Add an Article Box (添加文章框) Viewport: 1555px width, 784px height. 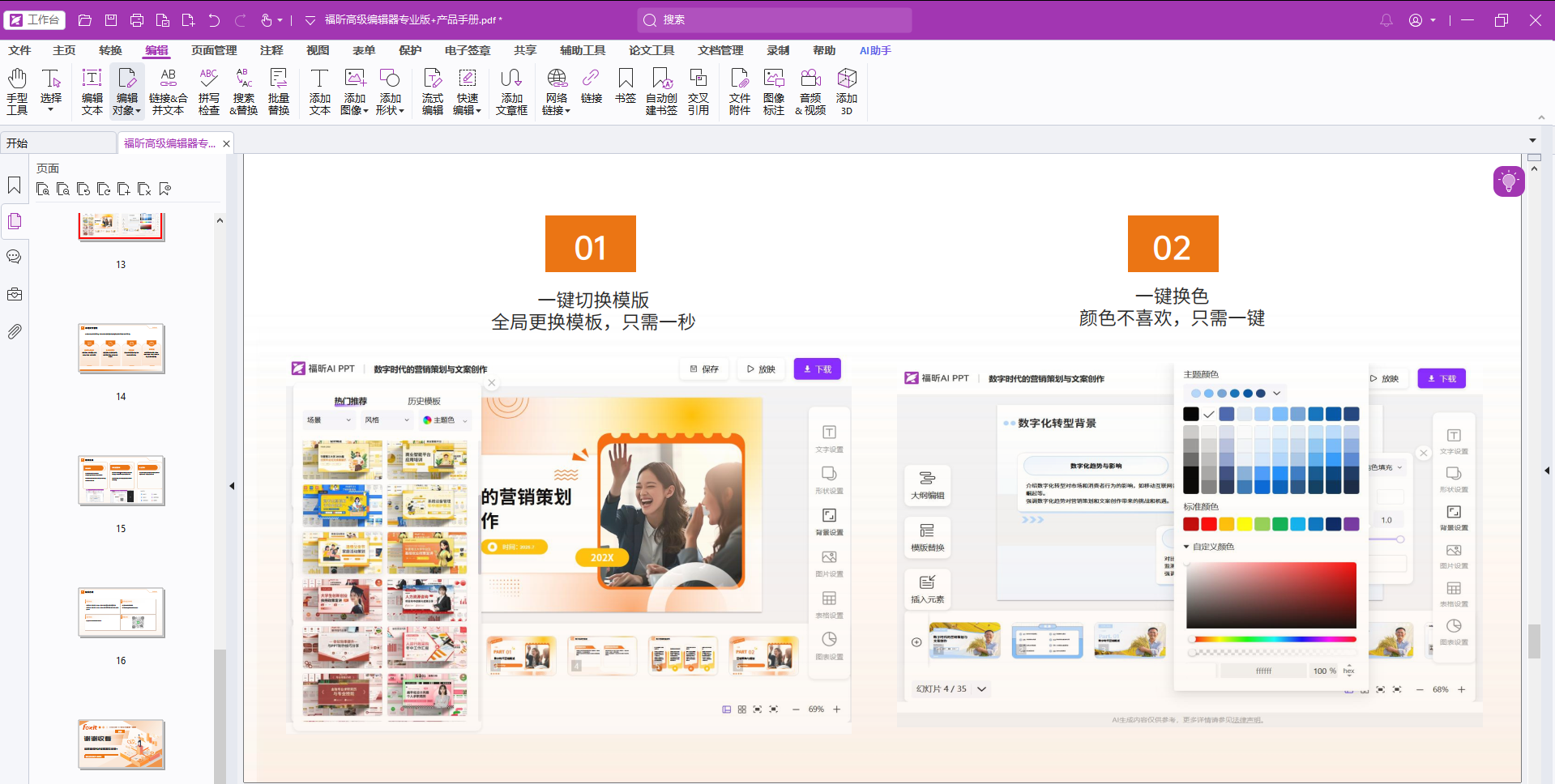(x=512, y=92)
